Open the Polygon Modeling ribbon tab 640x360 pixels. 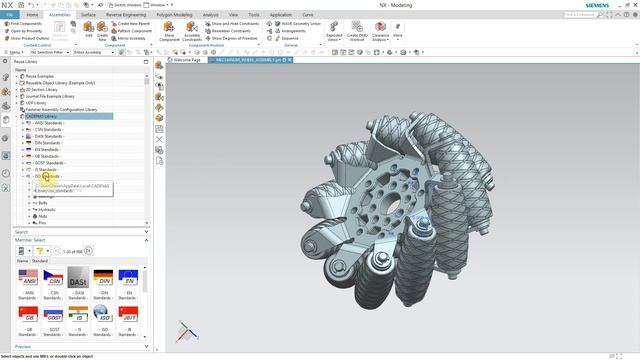click(174, 15)
